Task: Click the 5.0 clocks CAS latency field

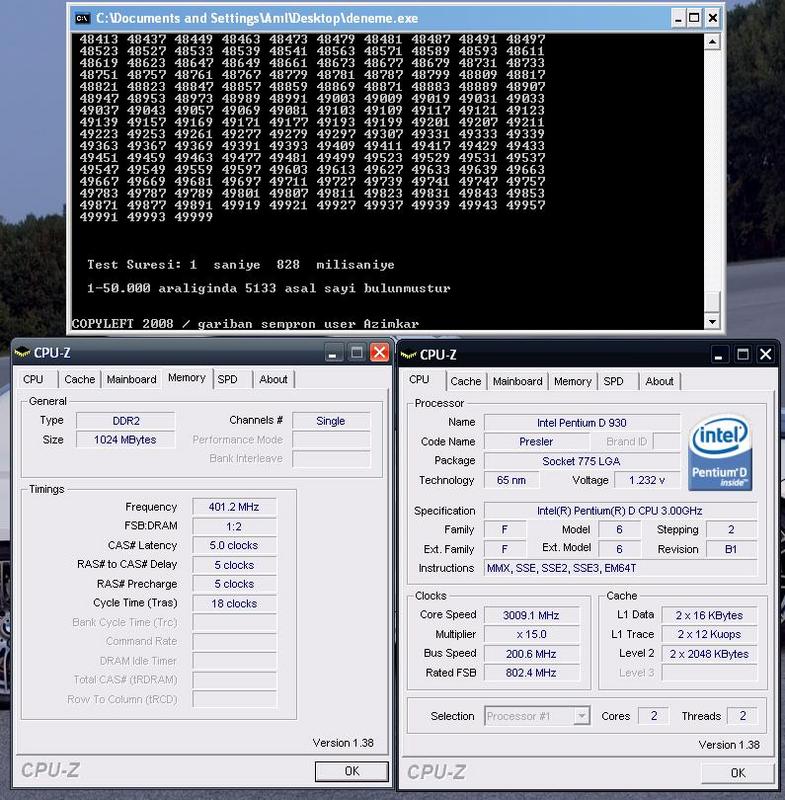Action: point(234,545)
